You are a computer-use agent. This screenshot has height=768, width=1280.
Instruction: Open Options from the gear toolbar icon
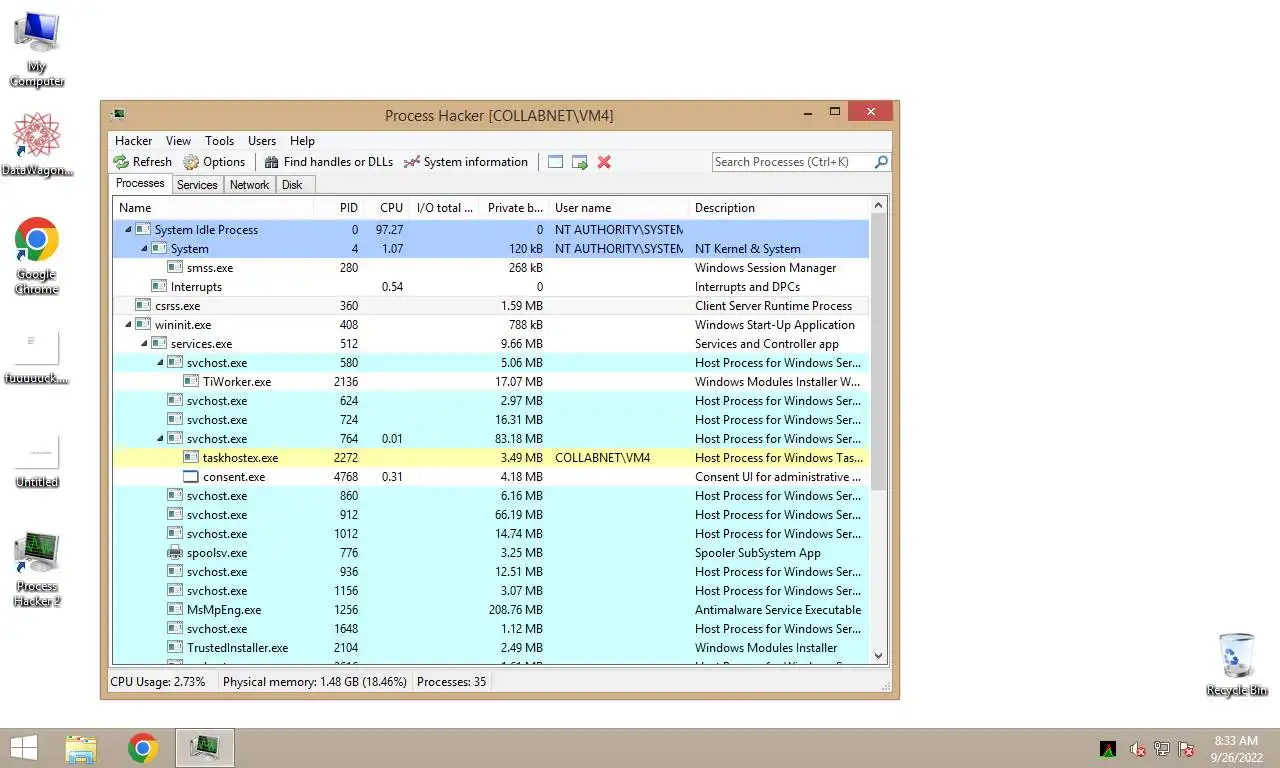191,162
